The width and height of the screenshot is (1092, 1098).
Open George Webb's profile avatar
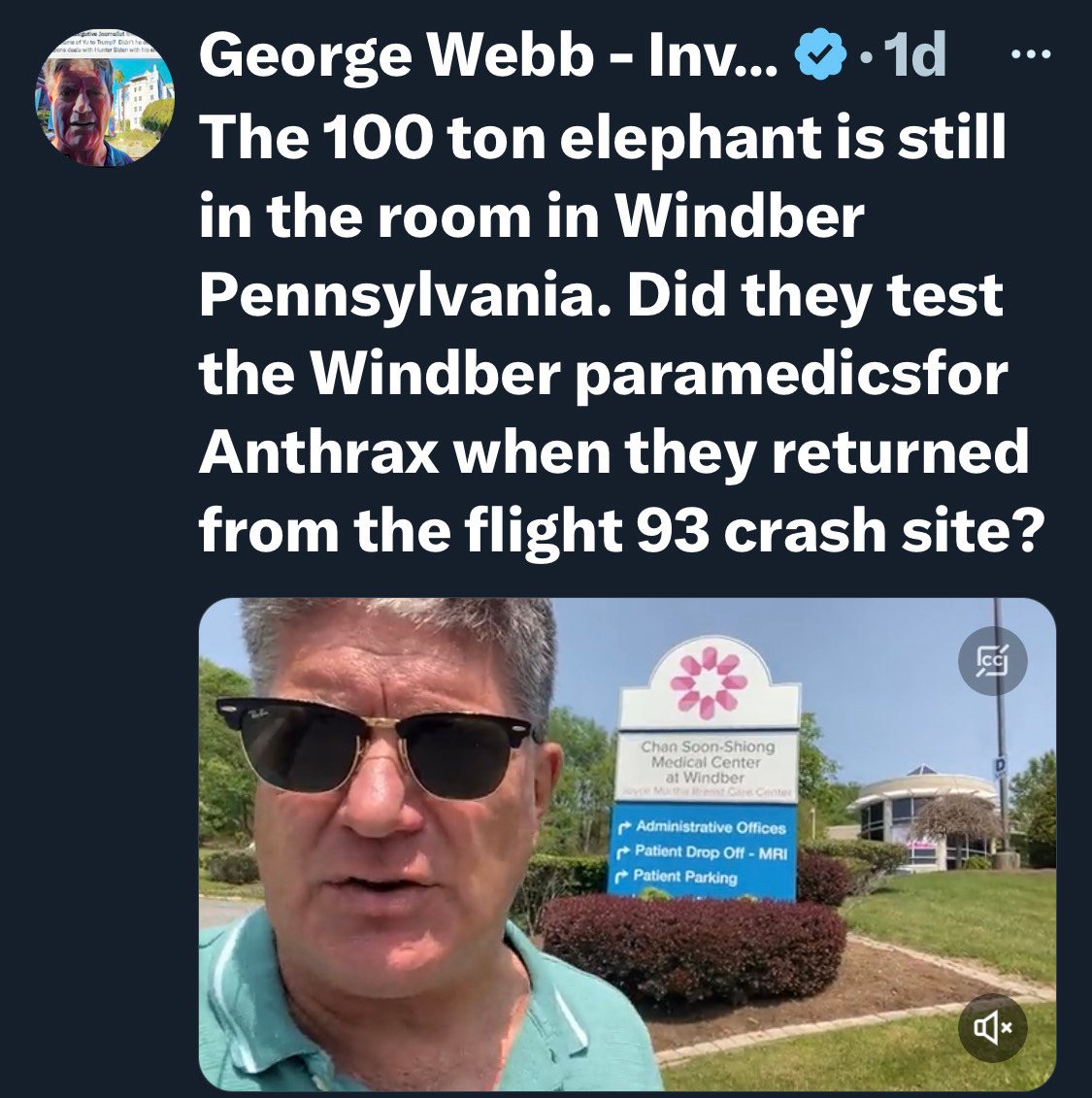pyautogui.click(x=105, y=98)
